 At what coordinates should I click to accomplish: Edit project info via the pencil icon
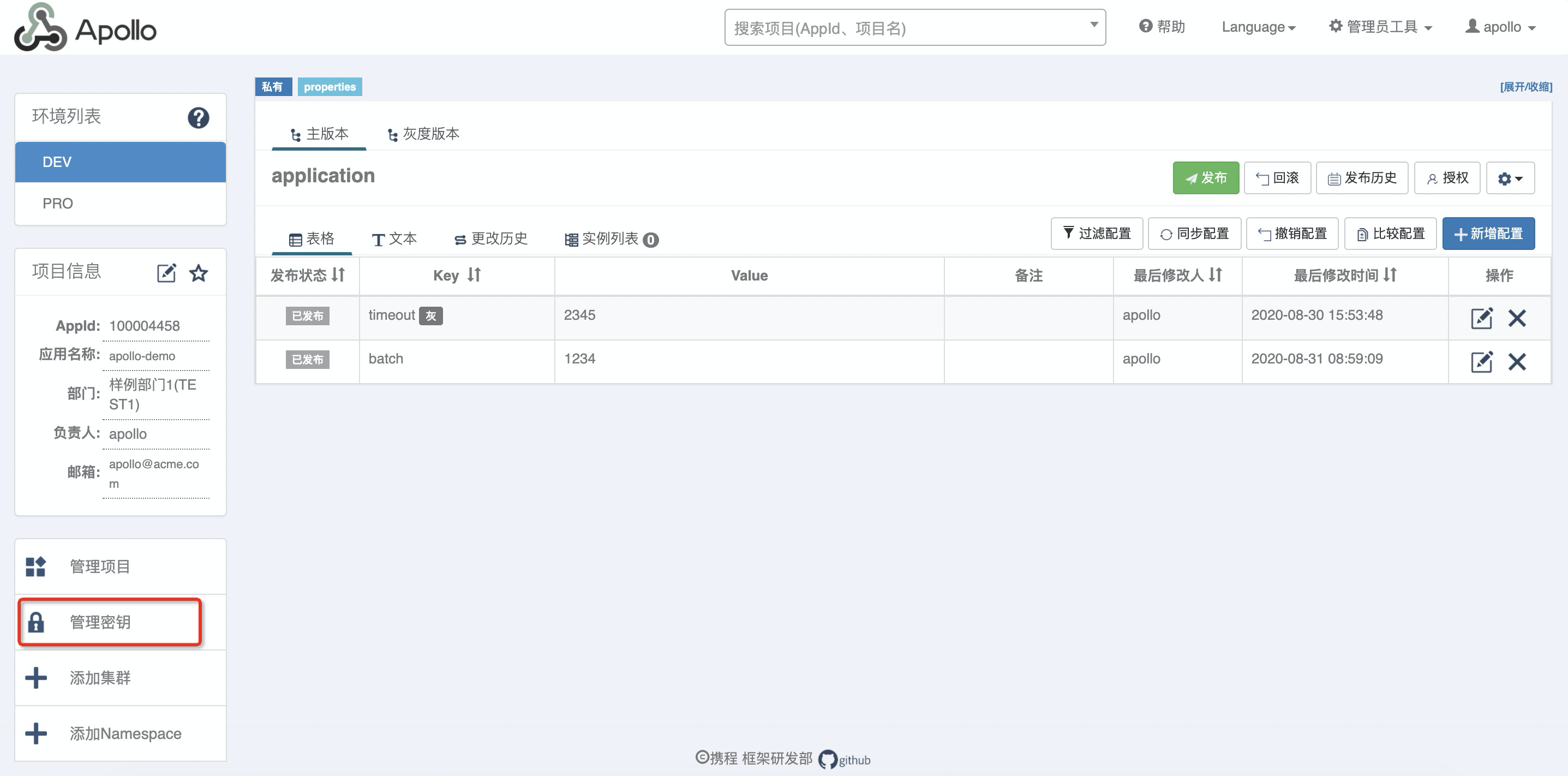(168, 272)
